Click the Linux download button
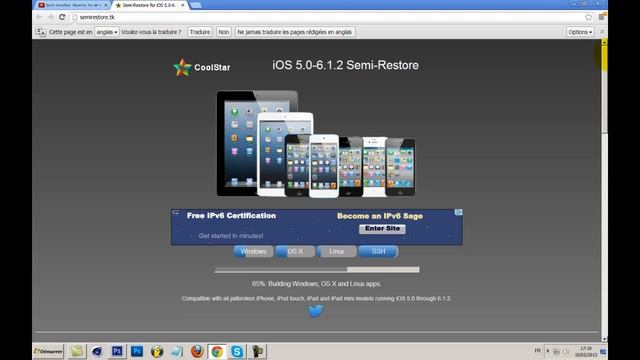Image resolution: width=640 pixels, height=360 pixels. [x=337, y=251]
